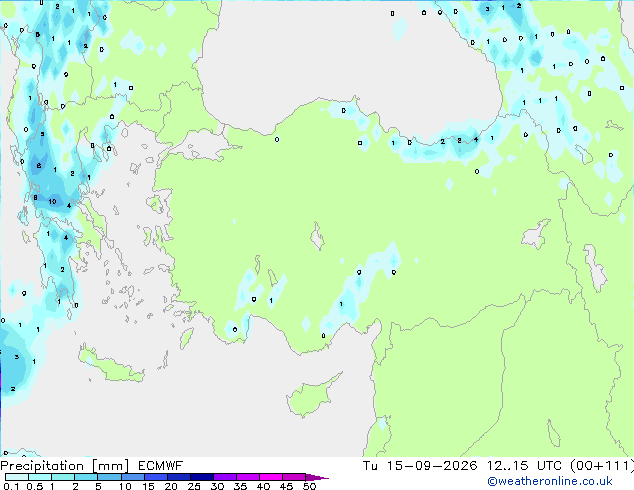Click the island of Cyprus on the map
Viewport: 634px width, 490px height.
311,395
